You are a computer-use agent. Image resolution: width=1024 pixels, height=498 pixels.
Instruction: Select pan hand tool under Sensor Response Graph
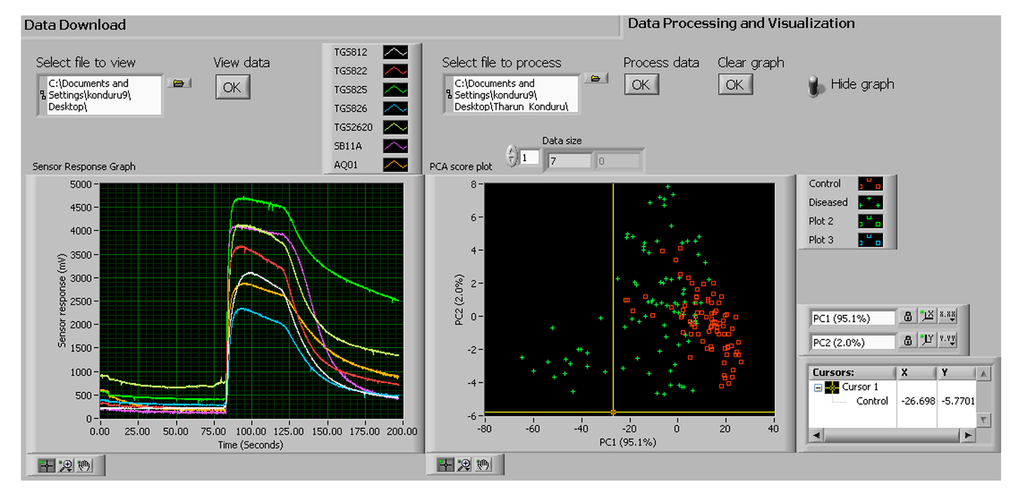[x=85, y=465]
